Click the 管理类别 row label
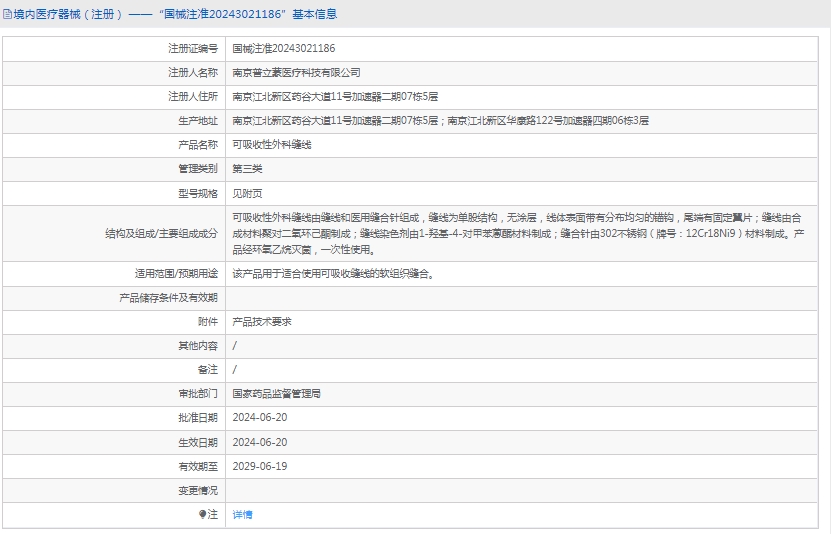The height and width of the screenshot is (534, 833). point(198,168)
